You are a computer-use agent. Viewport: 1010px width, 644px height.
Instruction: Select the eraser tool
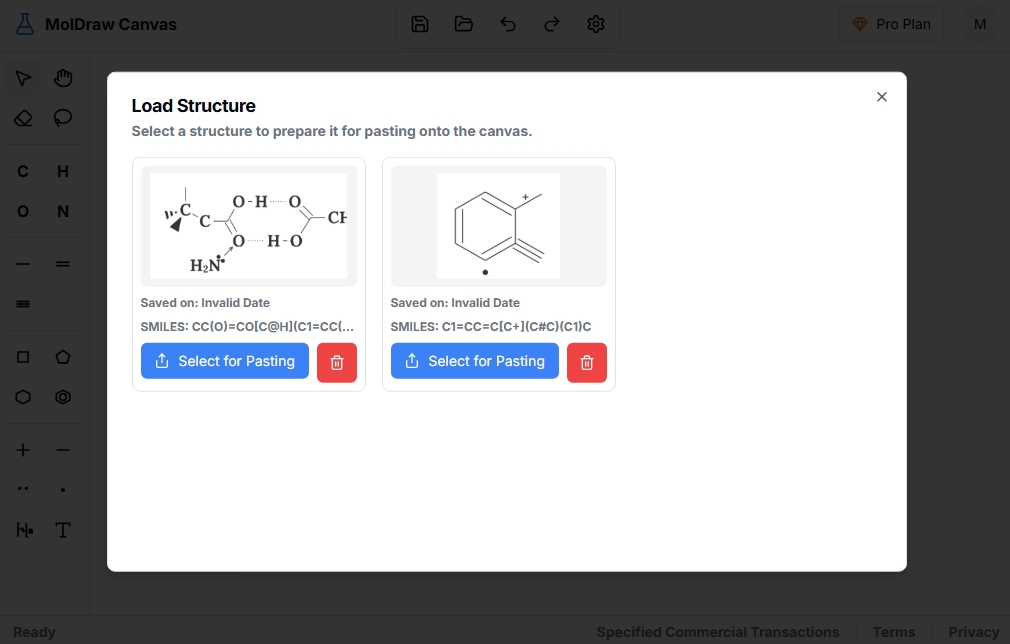coord(23,118)
